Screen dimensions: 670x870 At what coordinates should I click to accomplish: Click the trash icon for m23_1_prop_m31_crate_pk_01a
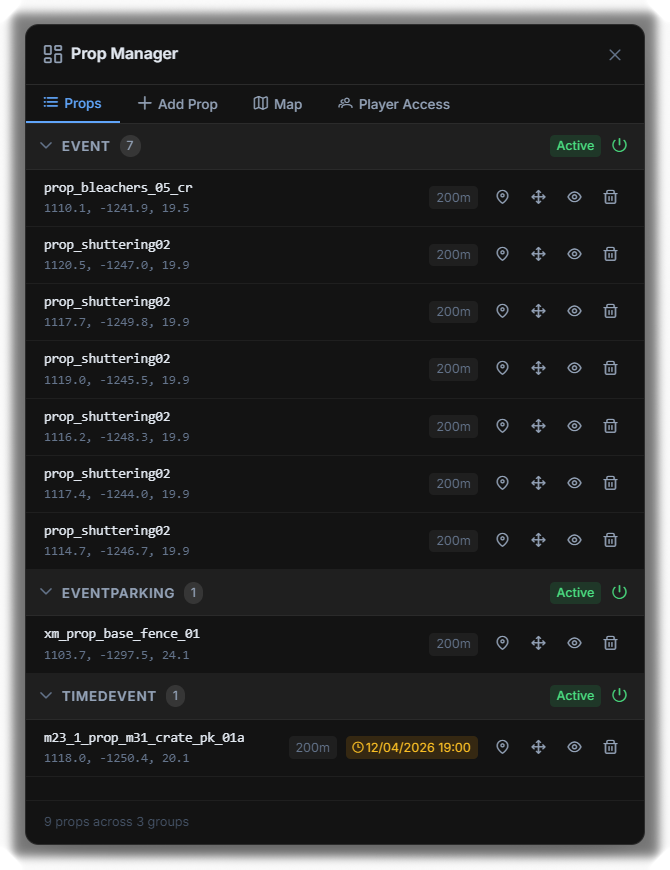coord(610,747)
